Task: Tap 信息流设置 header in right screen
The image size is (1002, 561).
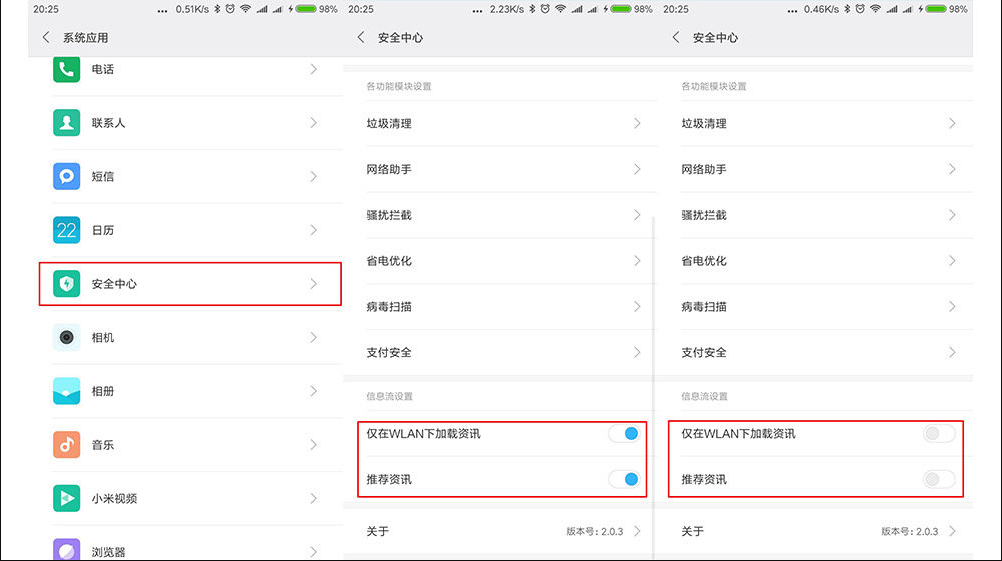Action: point(704,396)
